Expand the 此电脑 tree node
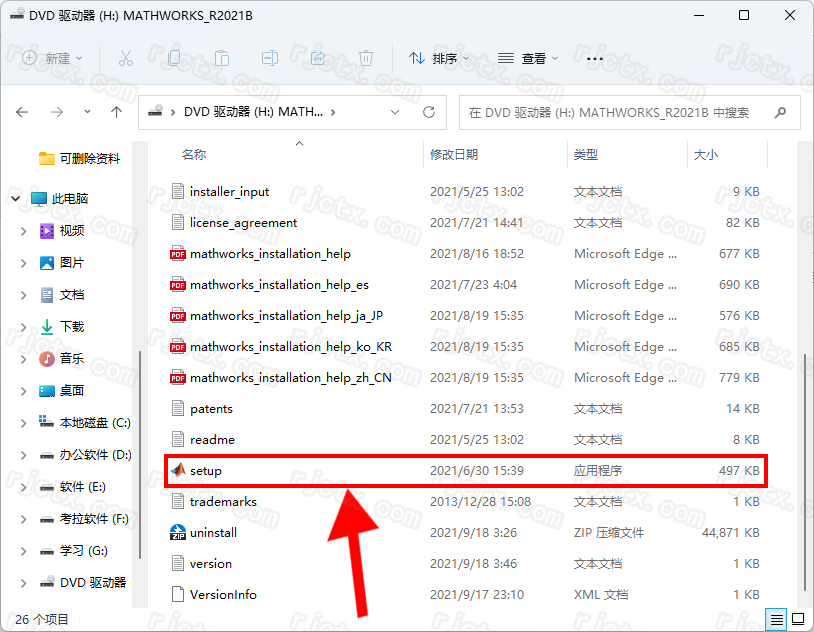This screenshot has width=814, height=632. pos(16,198)
